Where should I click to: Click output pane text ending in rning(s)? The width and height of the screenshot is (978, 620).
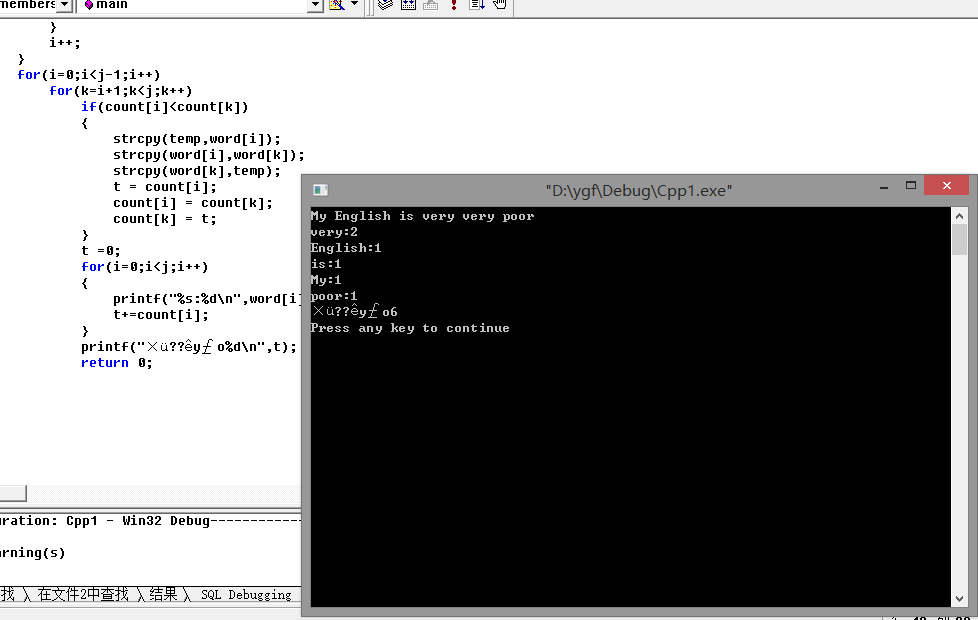(x=32, y=553)
